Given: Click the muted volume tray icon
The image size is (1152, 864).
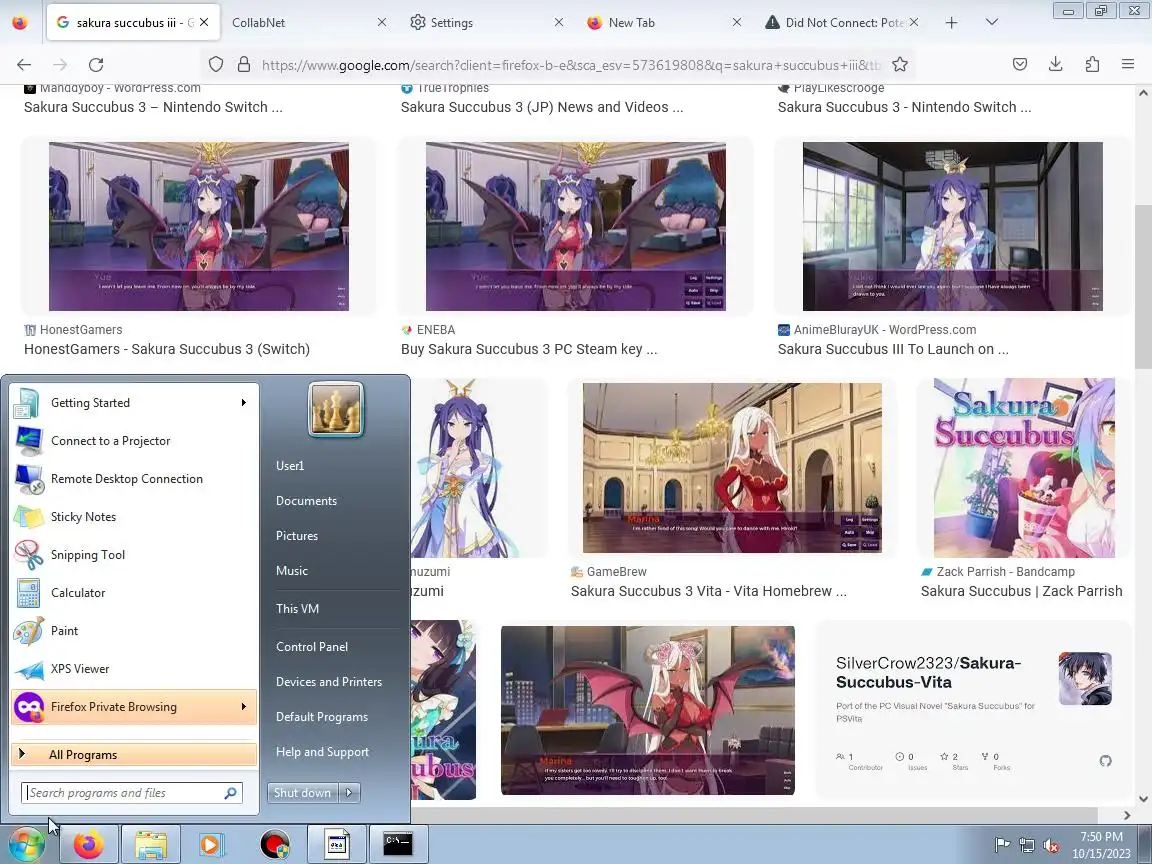Looking at the screenshot, I should (x=1051, y=846).
